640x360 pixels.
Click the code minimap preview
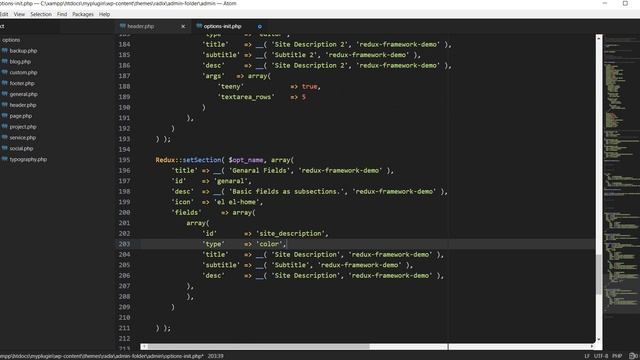click(622, 176)
